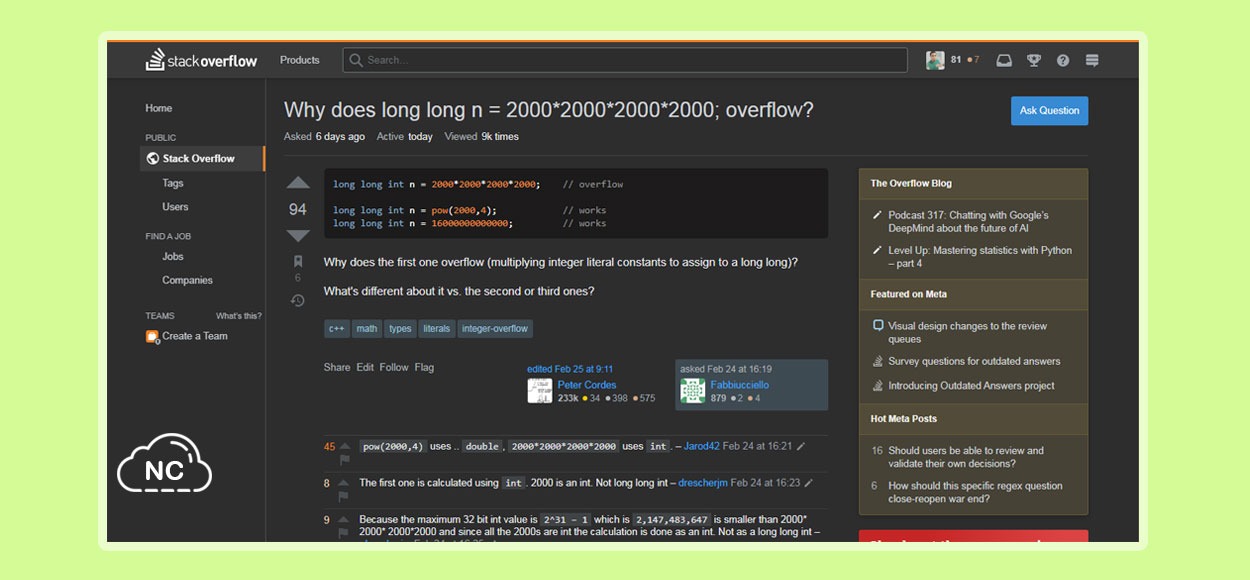This screenshot has width=1250, height=580.
Task: Focus the Search input field
Action: pyautogui.click(x=625, y=60)
